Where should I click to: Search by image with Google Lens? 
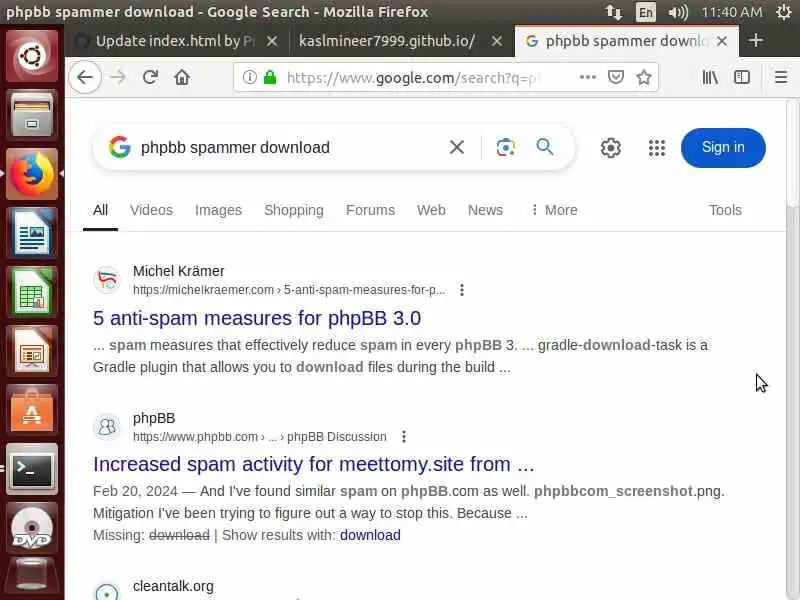[x=505, y=147]
